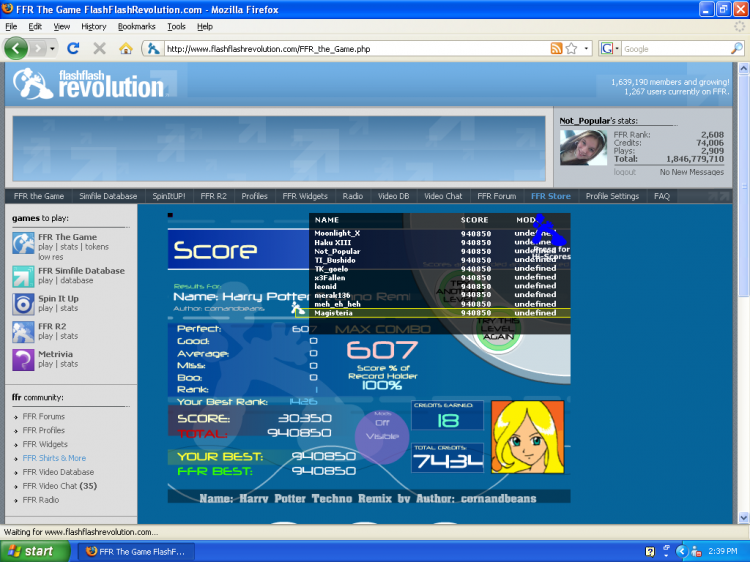Click inside the Google search field

point(670,48)
